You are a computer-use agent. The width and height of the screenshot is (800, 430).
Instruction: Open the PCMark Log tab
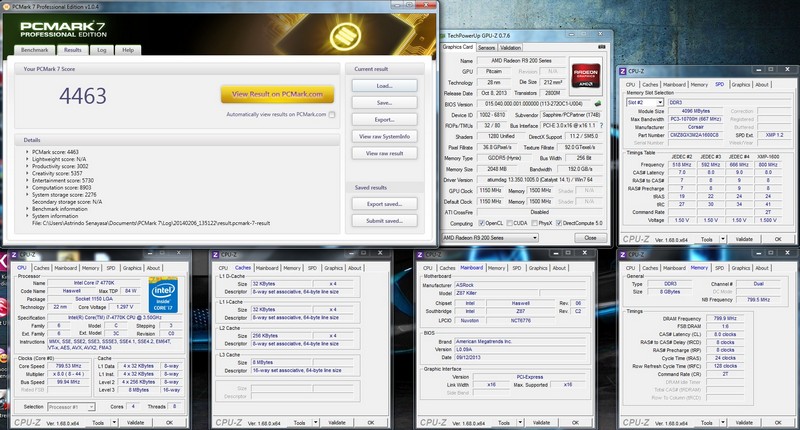(x=102, y=50)
